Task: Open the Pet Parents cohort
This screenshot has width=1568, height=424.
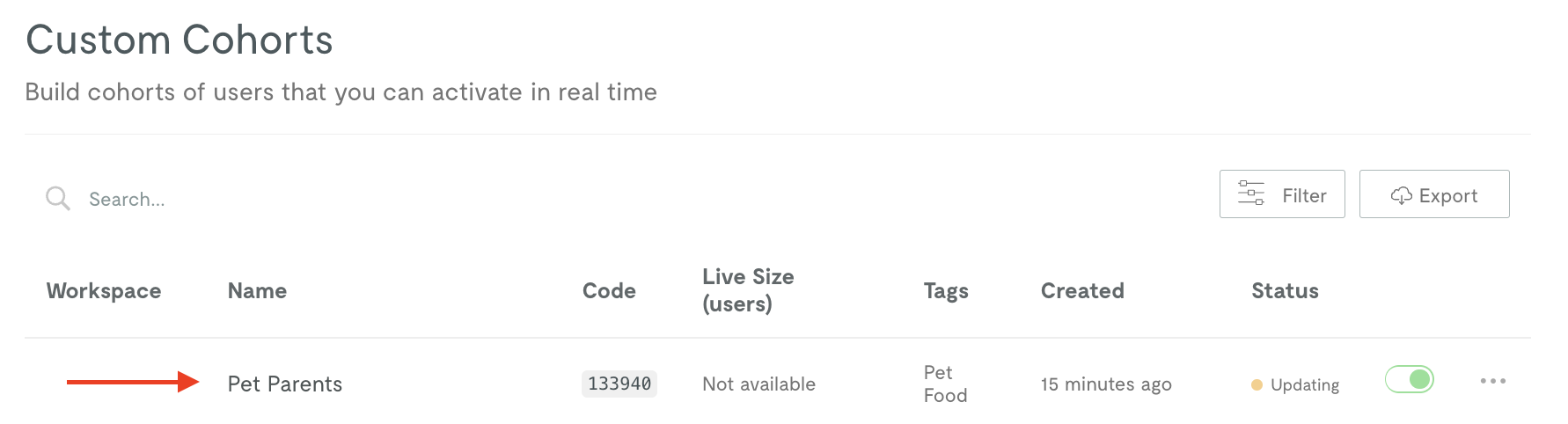Action: click(285, 384)
